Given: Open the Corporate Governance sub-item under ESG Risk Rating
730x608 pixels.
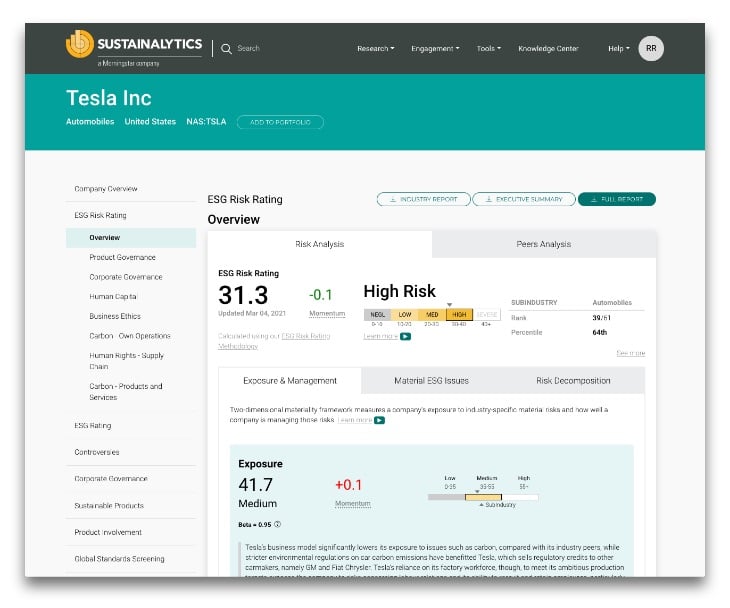Looking at the screenshot, I should coord(126,277).
